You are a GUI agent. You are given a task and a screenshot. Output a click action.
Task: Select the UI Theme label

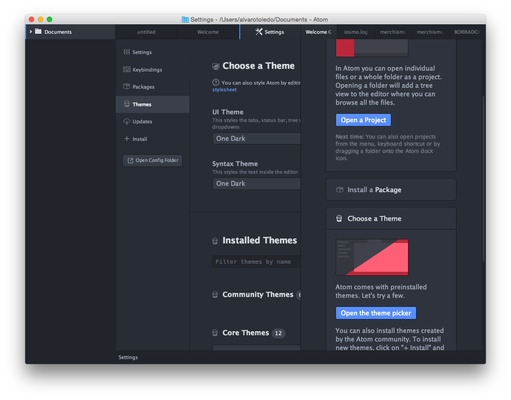coord(228,112)
